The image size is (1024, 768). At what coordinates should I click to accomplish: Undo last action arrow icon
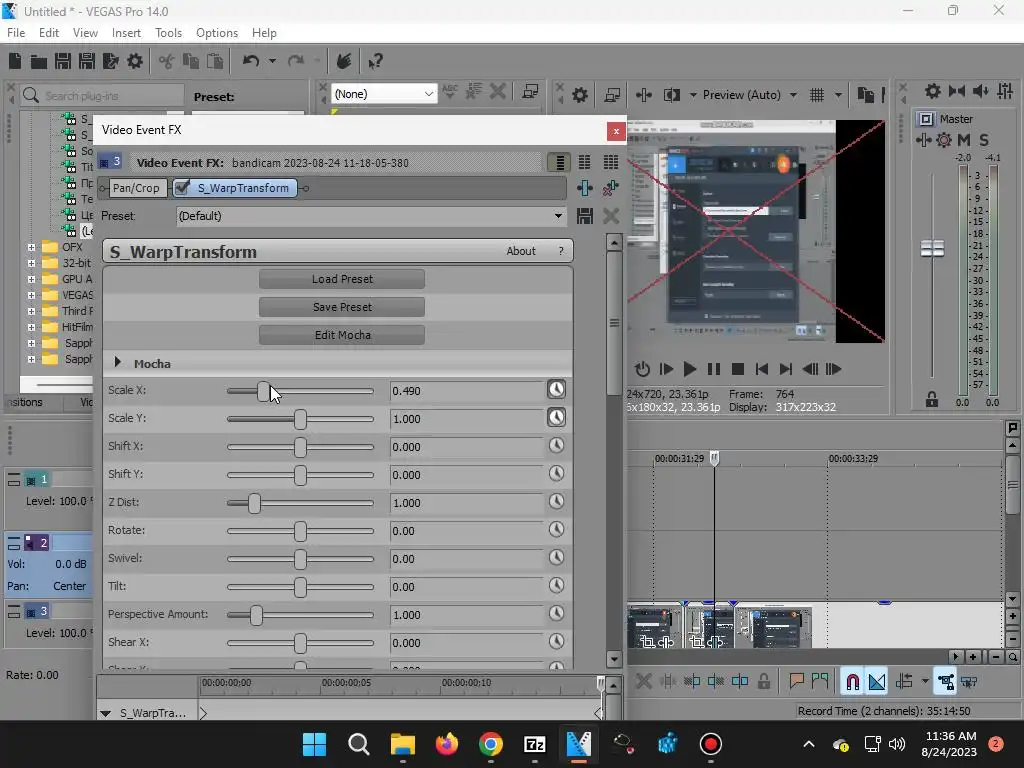251,61
